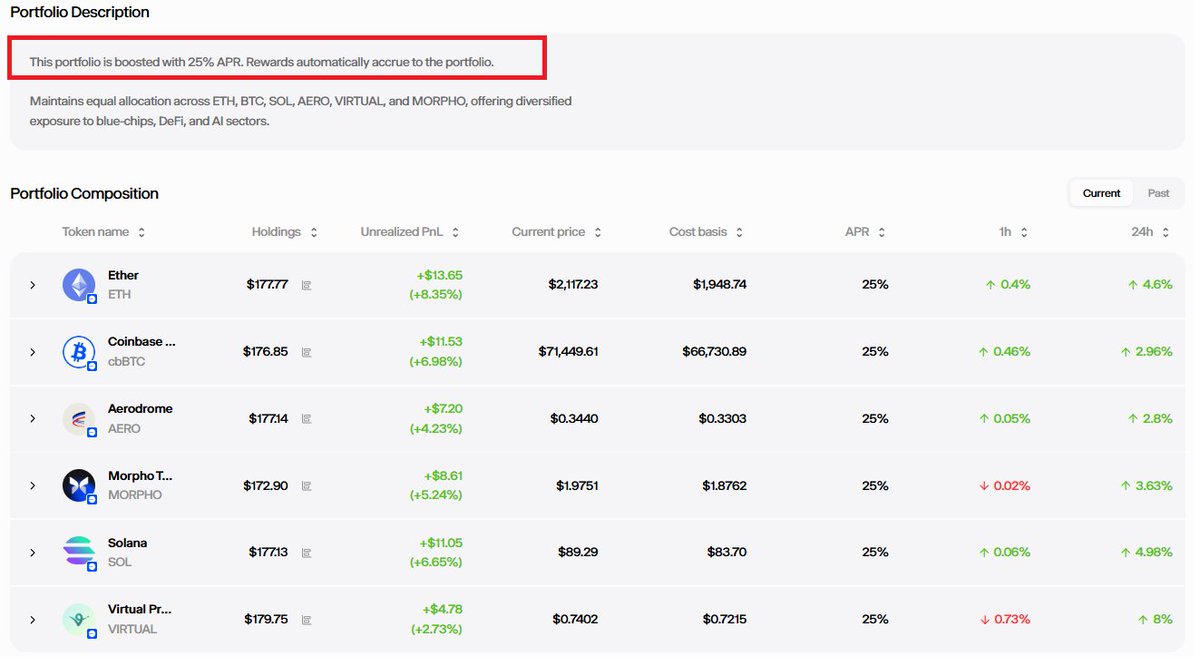Sort by Current price column
The image size is (1200, 666).
pyautogui.click(x=557, y=232)
